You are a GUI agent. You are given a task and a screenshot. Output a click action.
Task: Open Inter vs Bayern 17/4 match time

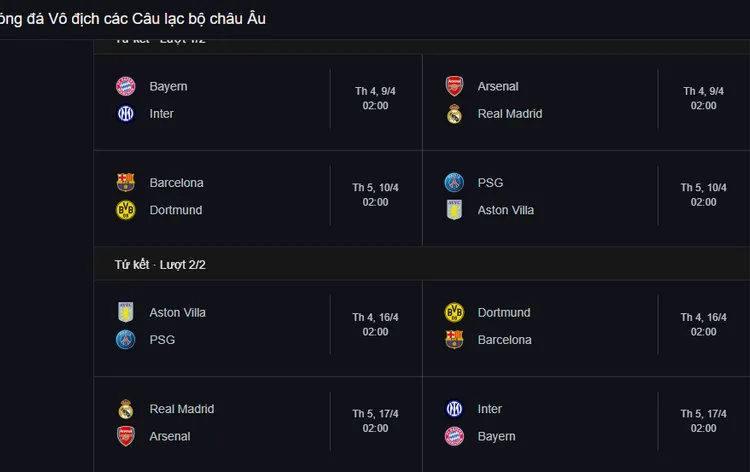coord(703,421)
